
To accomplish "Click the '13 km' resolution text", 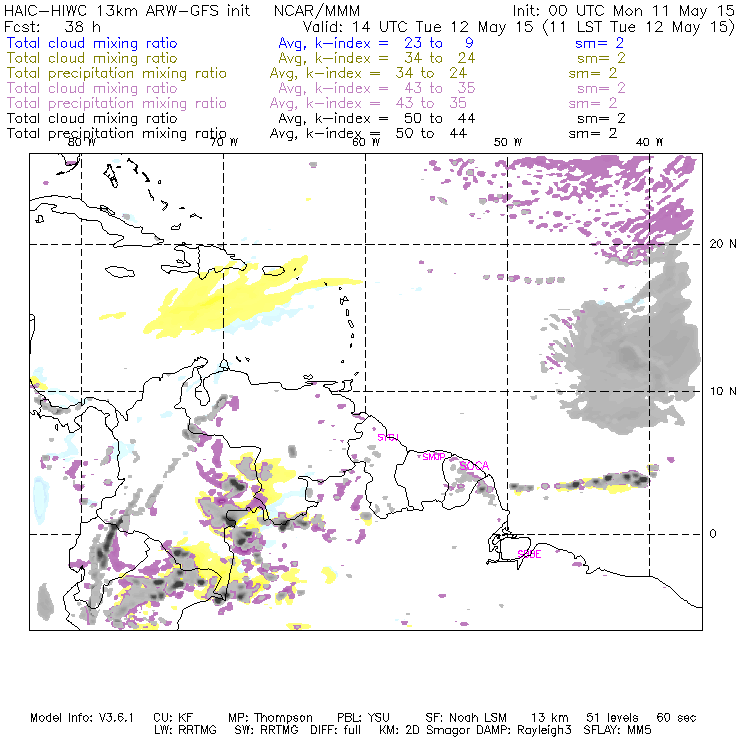I will [549, 718].
